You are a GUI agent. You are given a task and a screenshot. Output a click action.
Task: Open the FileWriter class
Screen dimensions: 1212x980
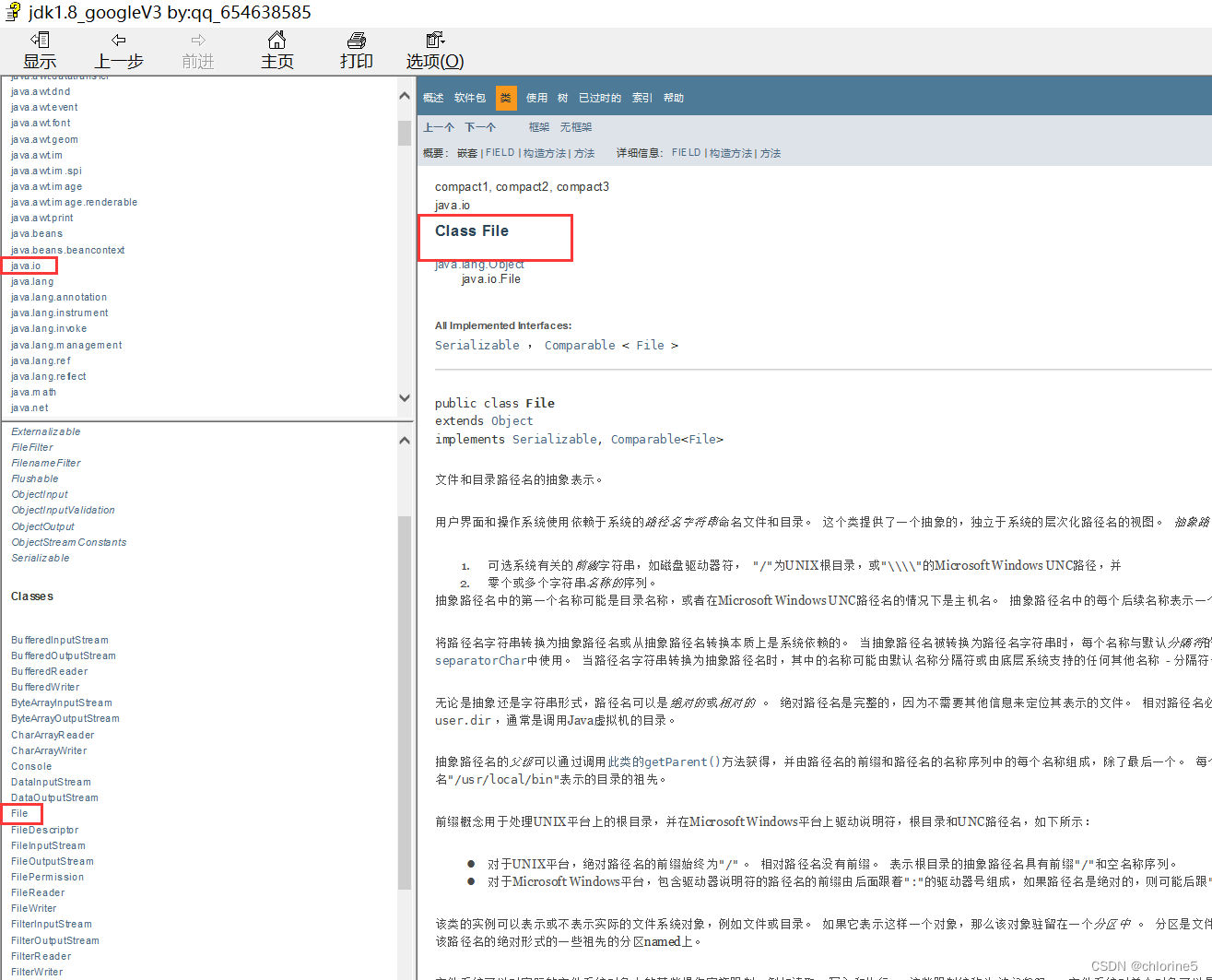coord(34,908)
